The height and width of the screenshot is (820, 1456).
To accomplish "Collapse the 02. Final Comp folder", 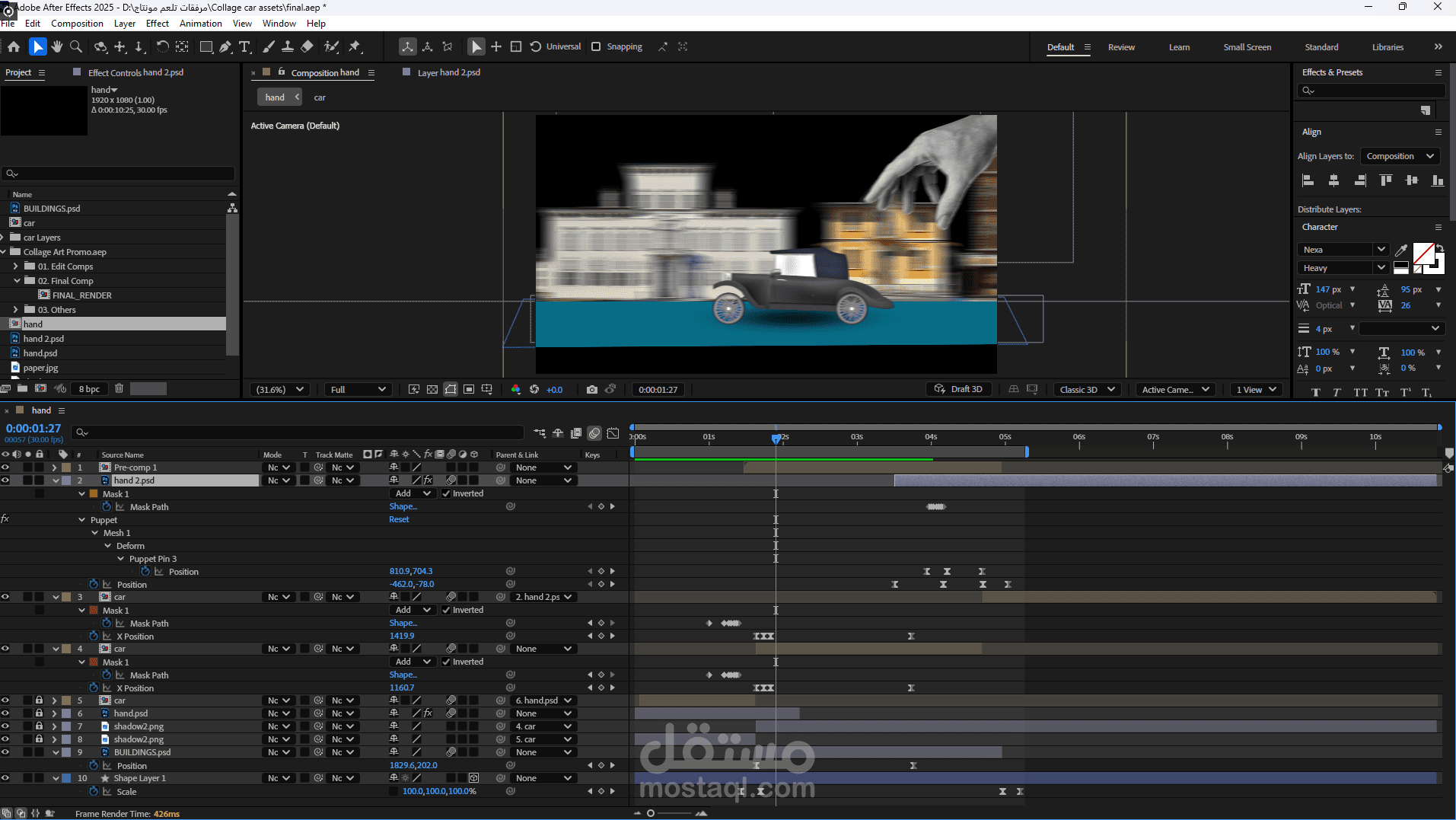I will (x=17, y=281).
